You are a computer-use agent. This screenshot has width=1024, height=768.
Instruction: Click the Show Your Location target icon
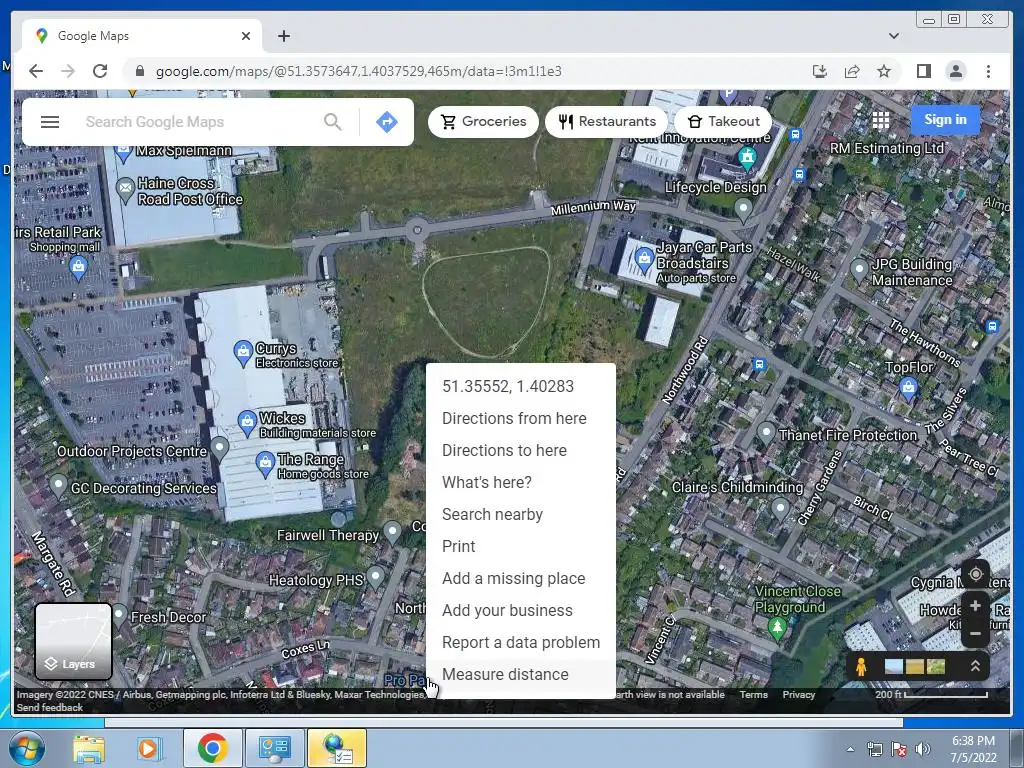975,574
